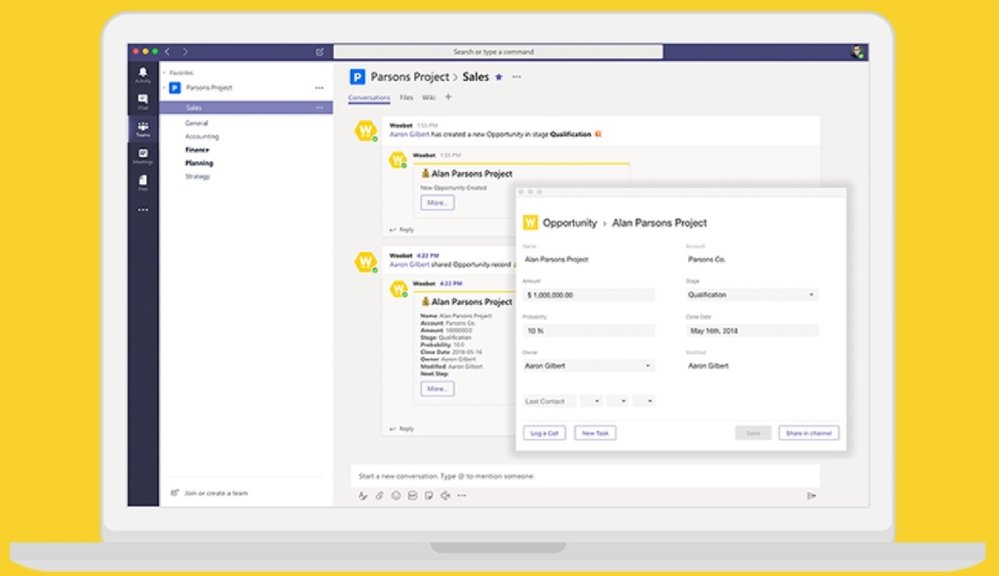Open the Files icon in the left rail

(143, 183)
